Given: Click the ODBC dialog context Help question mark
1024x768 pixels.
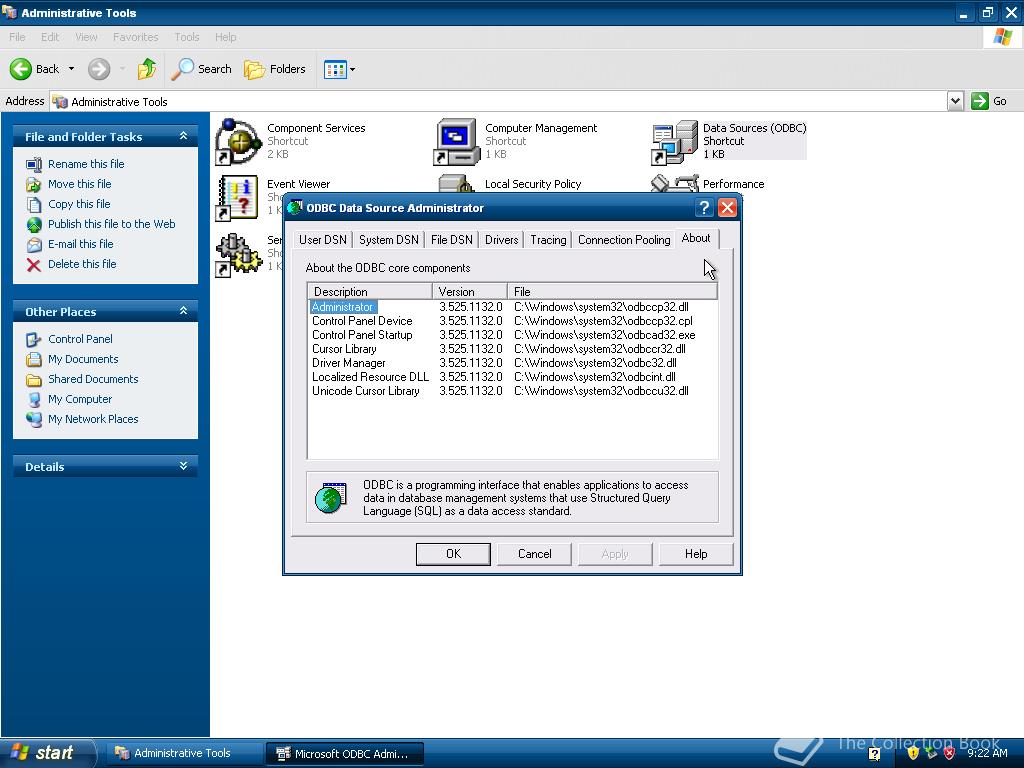Looking at the screenshot, I should [x=704, y=208].
